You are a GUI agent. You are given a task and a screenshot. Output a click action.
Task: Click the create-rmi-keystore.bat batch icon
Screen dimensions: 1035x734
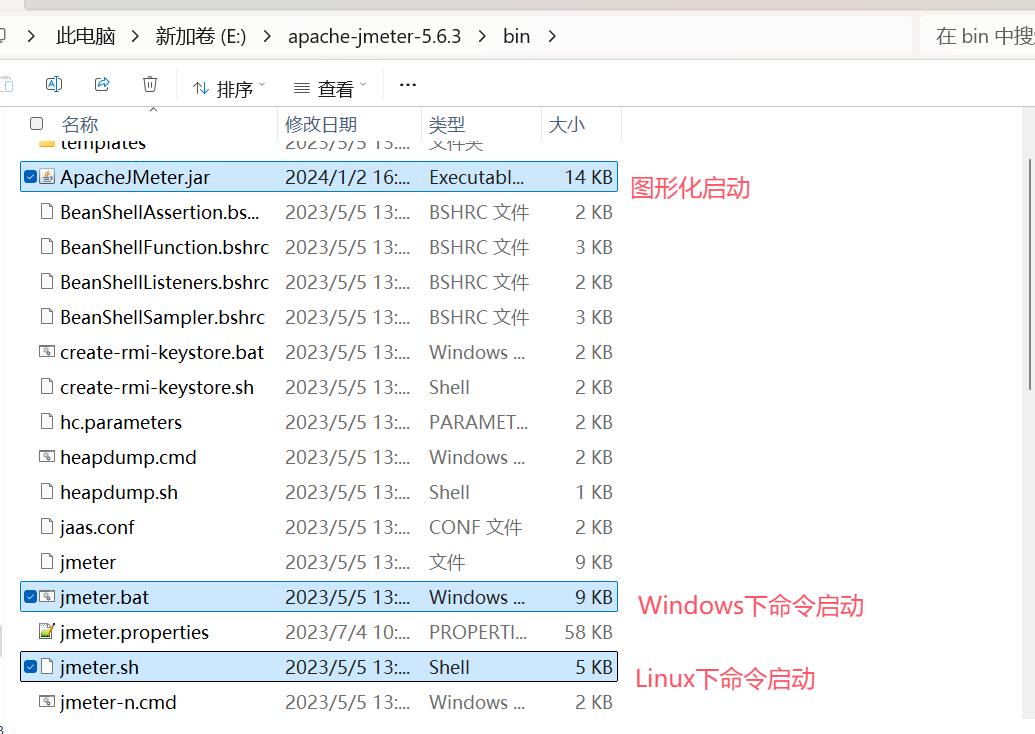click(x=47, y=352)
